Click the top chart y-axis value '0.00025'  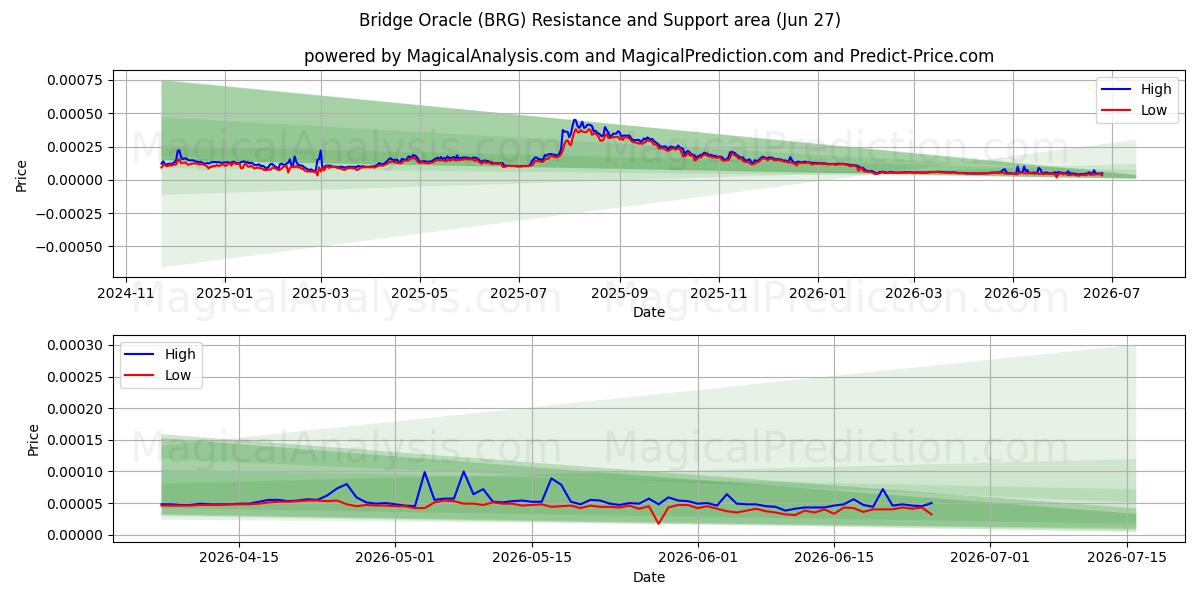(75, 147)
